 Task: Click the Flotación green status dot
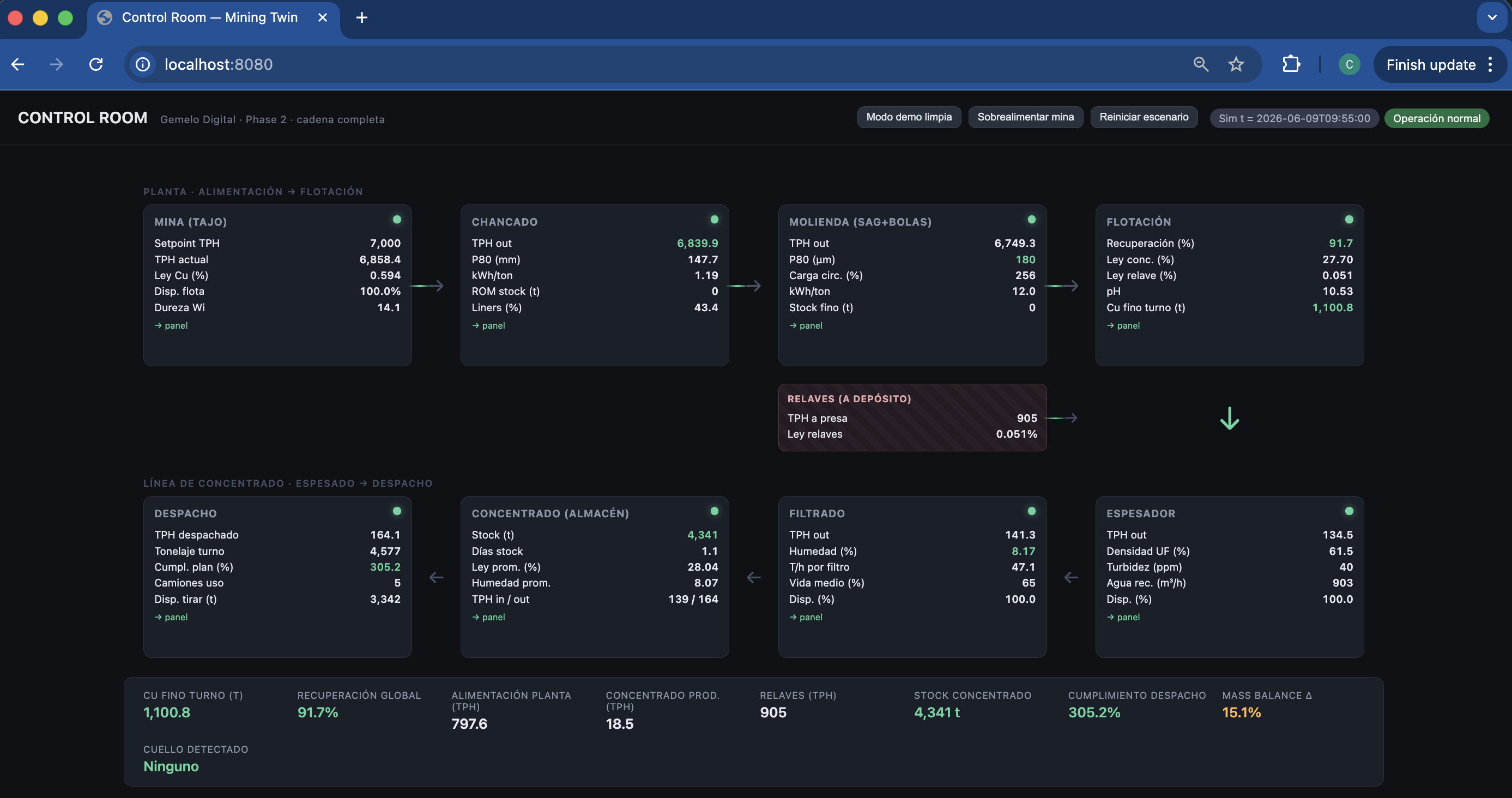tap(1349, 220)
